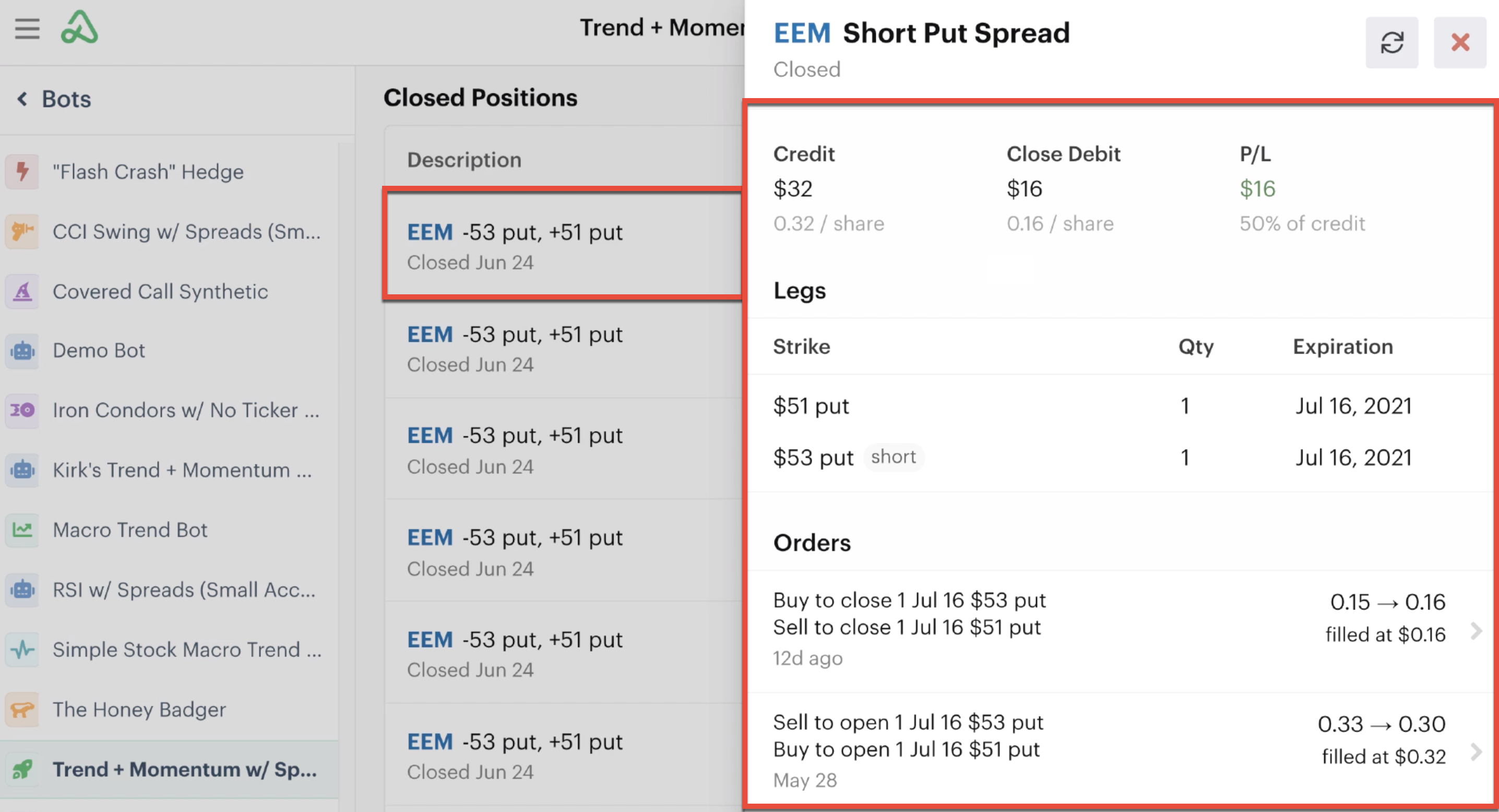Close the EEM Short Put Spread panel
Viewport: 1499px width, 812px height.
pos(1459,42)
